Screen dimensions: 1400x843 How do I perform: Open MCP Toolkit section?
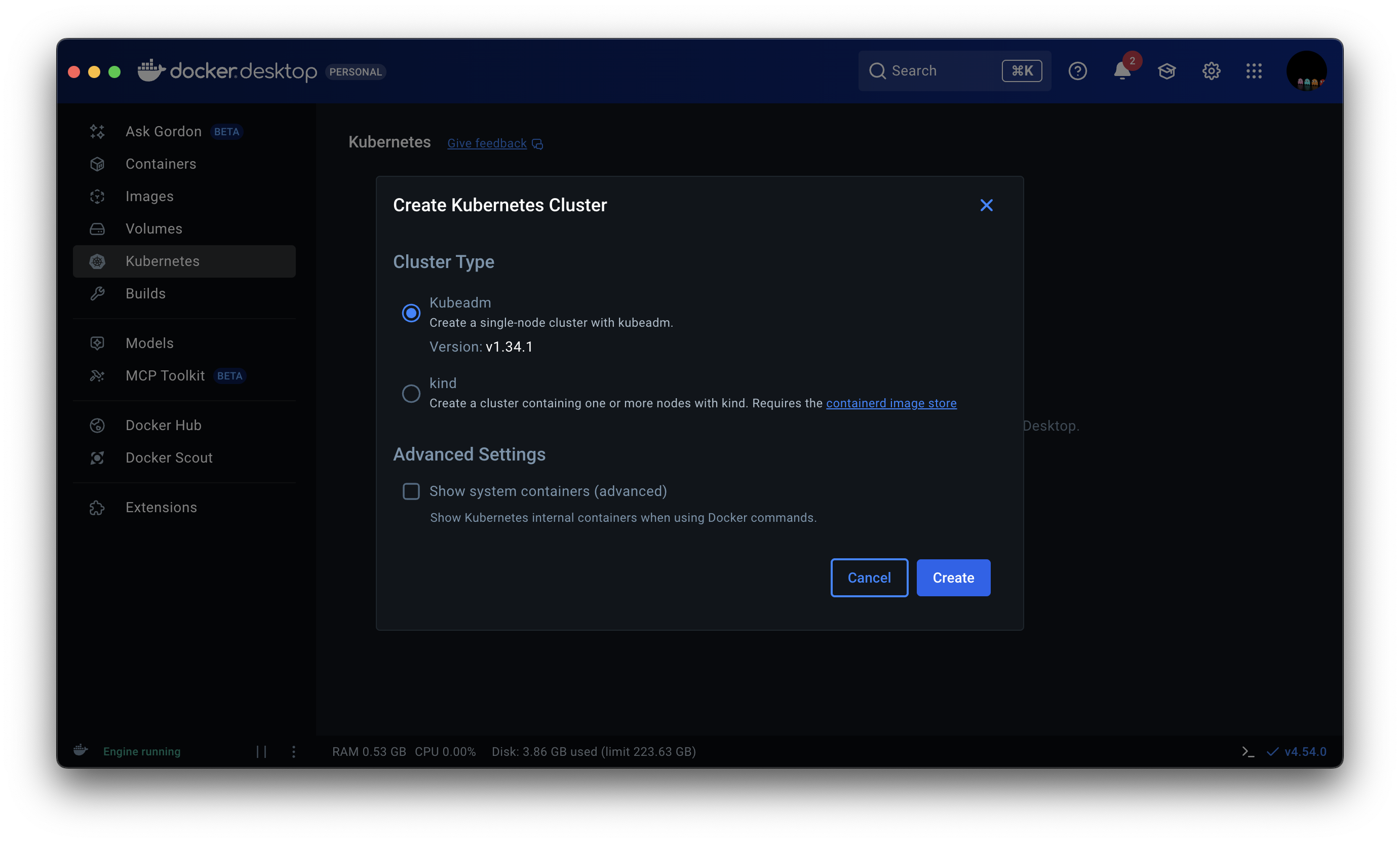(x=165, y=375)
